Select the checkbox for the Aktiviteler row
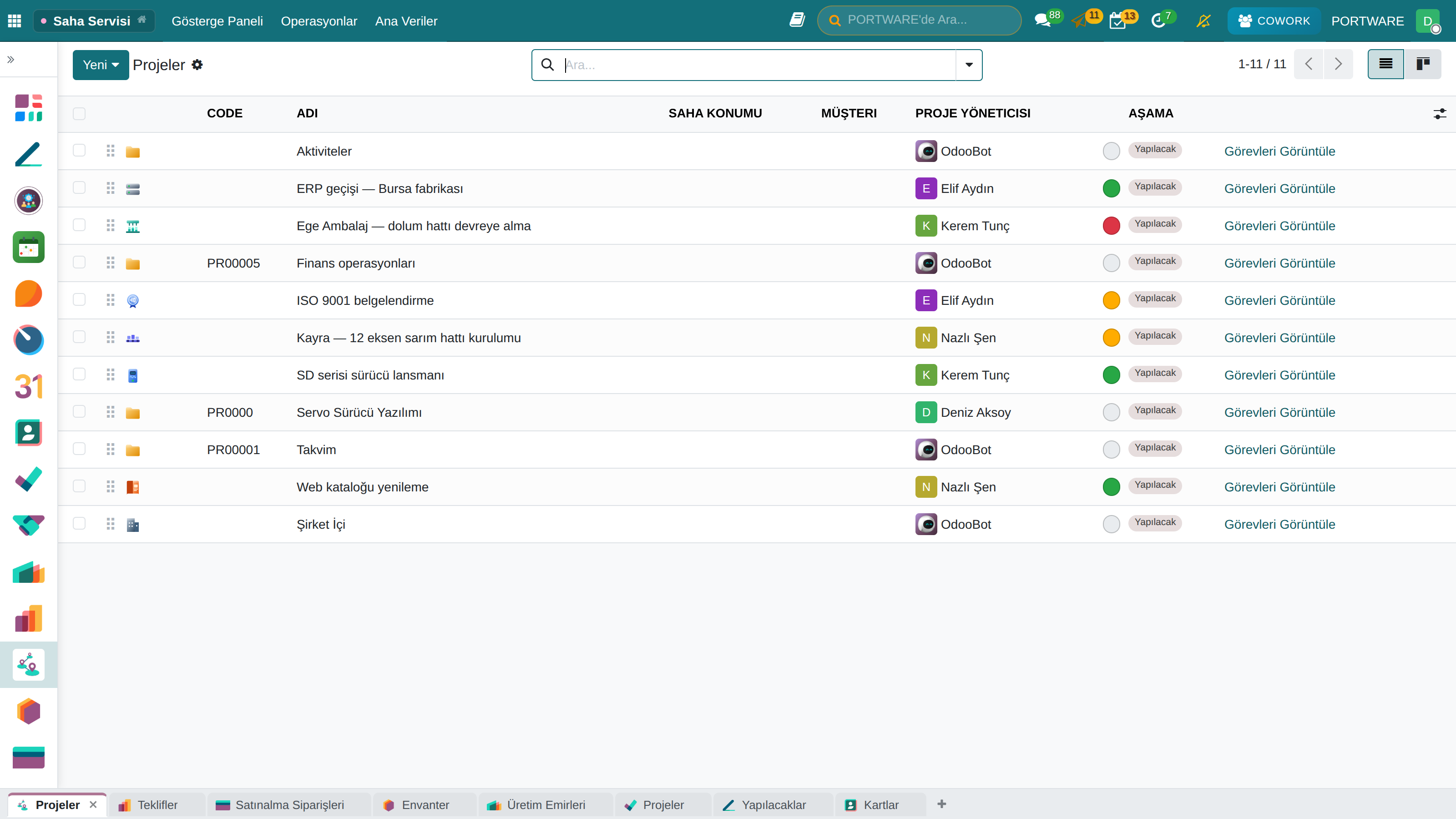This screenshot has width=1456, height=819. click(79, 150)
